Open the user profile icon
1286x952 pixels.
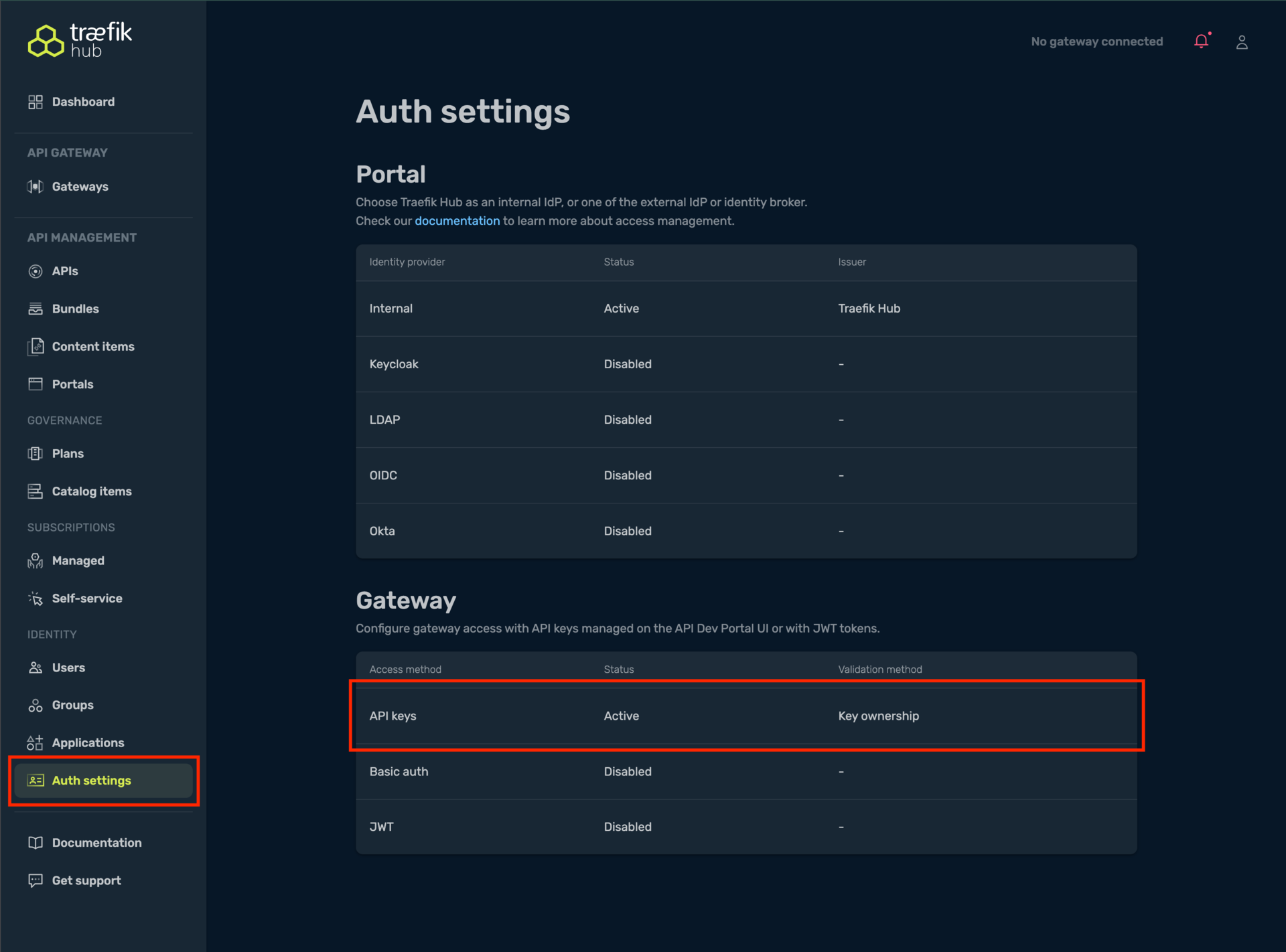tap(1242, 42)
